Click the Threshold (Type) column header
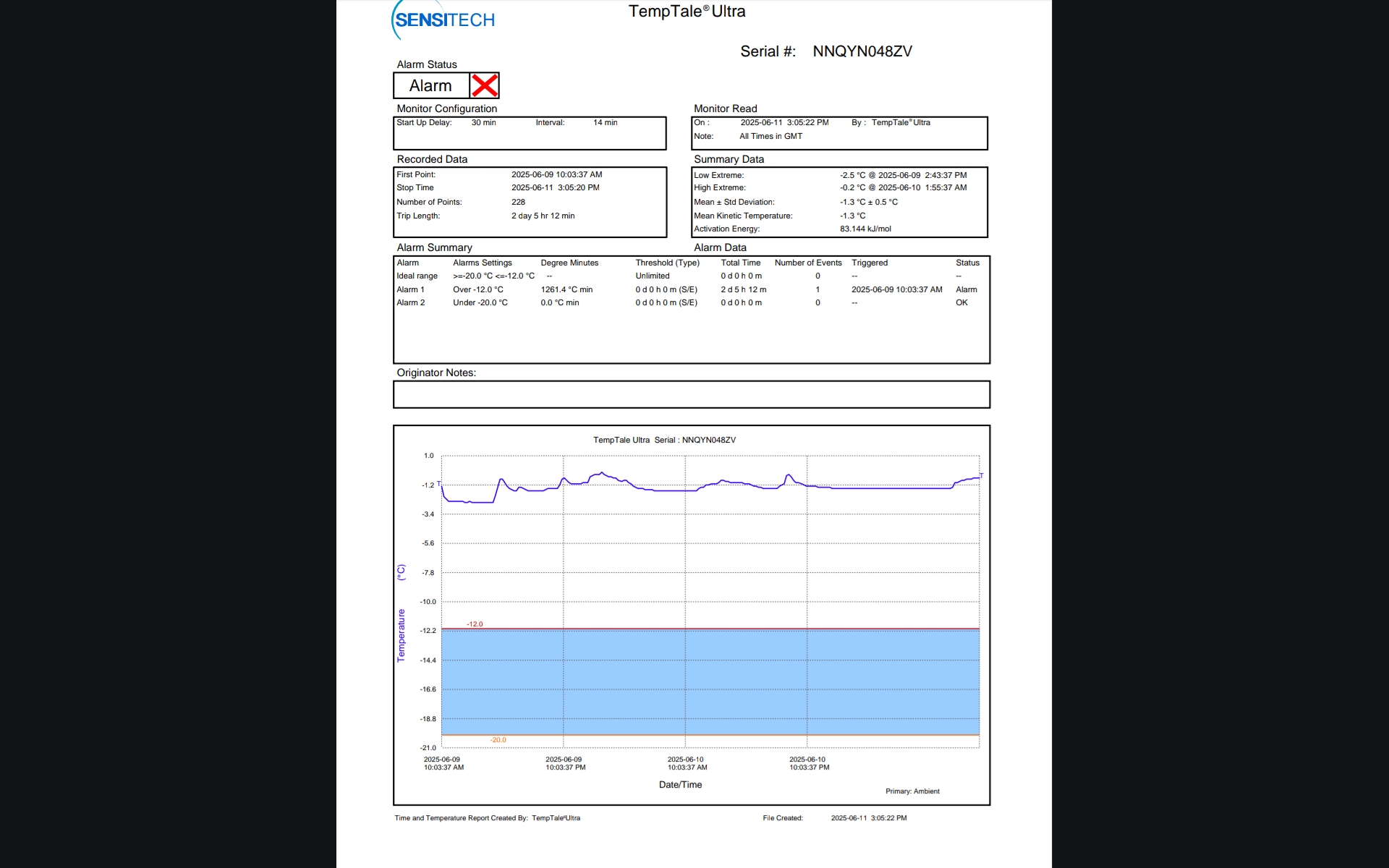Viewport: 1389px width, 868px height. coord(667,263)
